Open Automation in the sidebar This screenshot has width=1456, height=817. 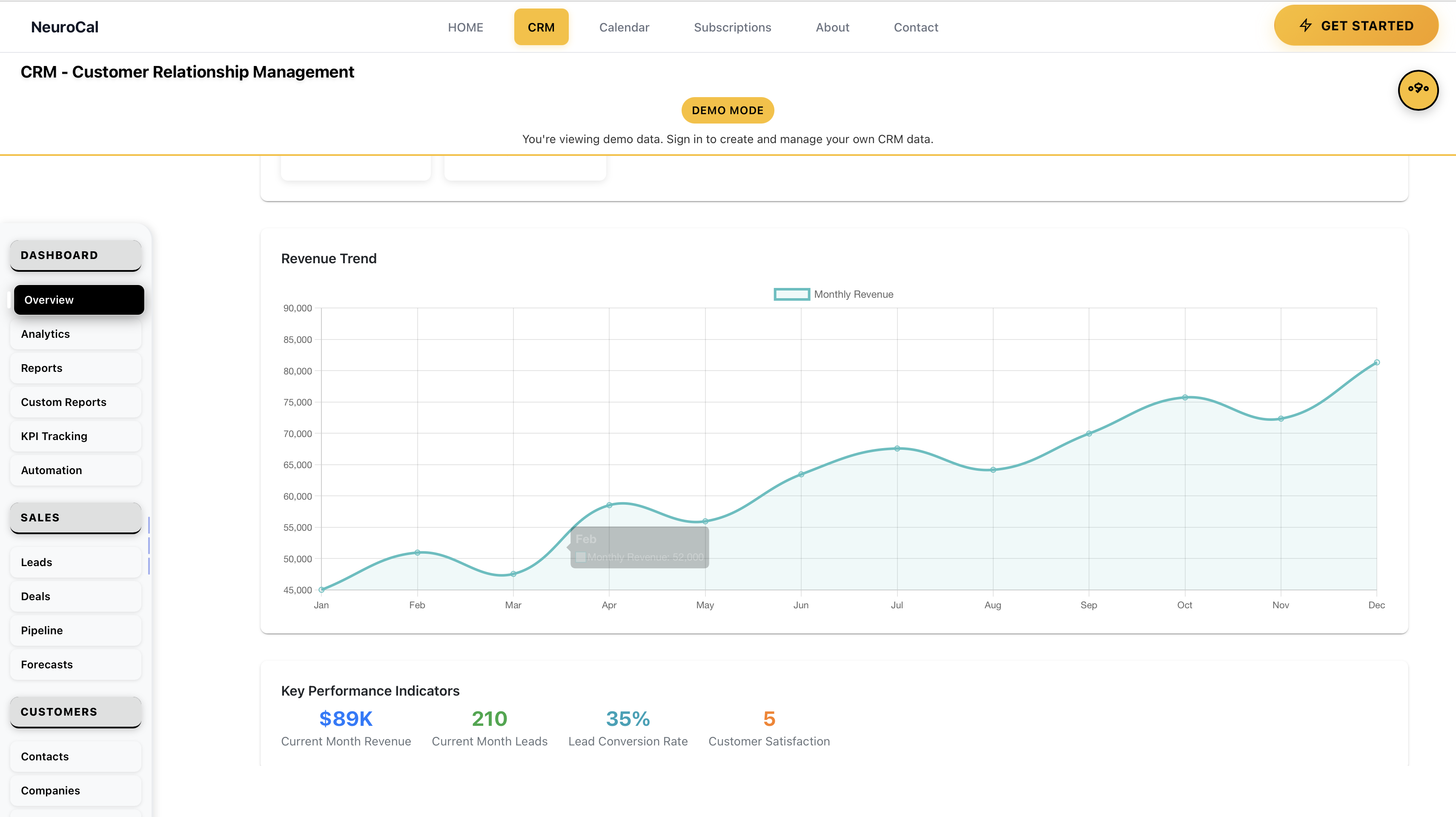pyautogui.click(x=76, y=470)
